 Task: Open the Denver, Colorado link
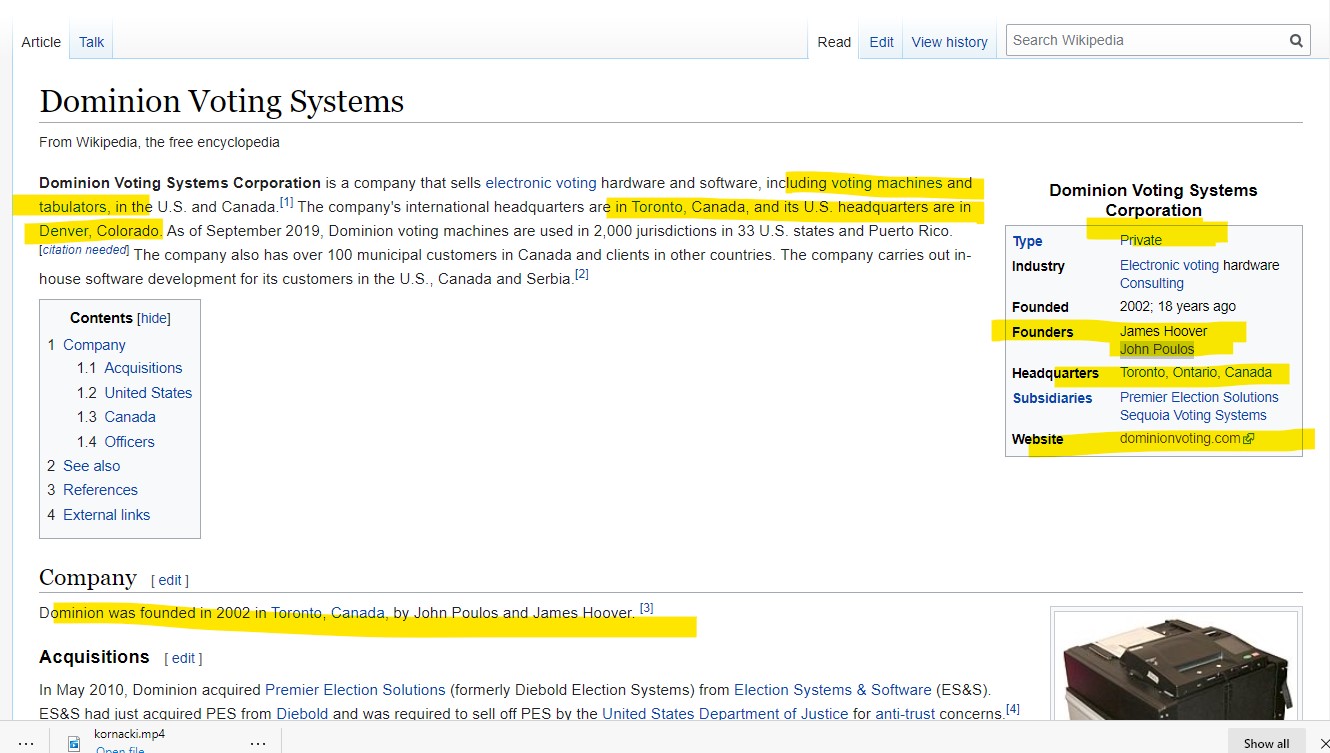point(99,231)
